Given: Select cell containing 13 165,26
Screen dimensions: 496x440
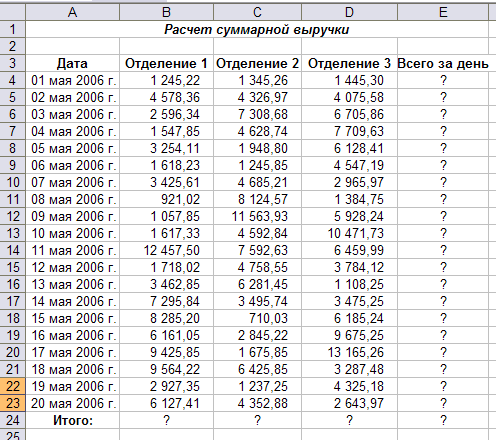Looking at the screenshot, I should pyautogui.click(x=349, y=352).
